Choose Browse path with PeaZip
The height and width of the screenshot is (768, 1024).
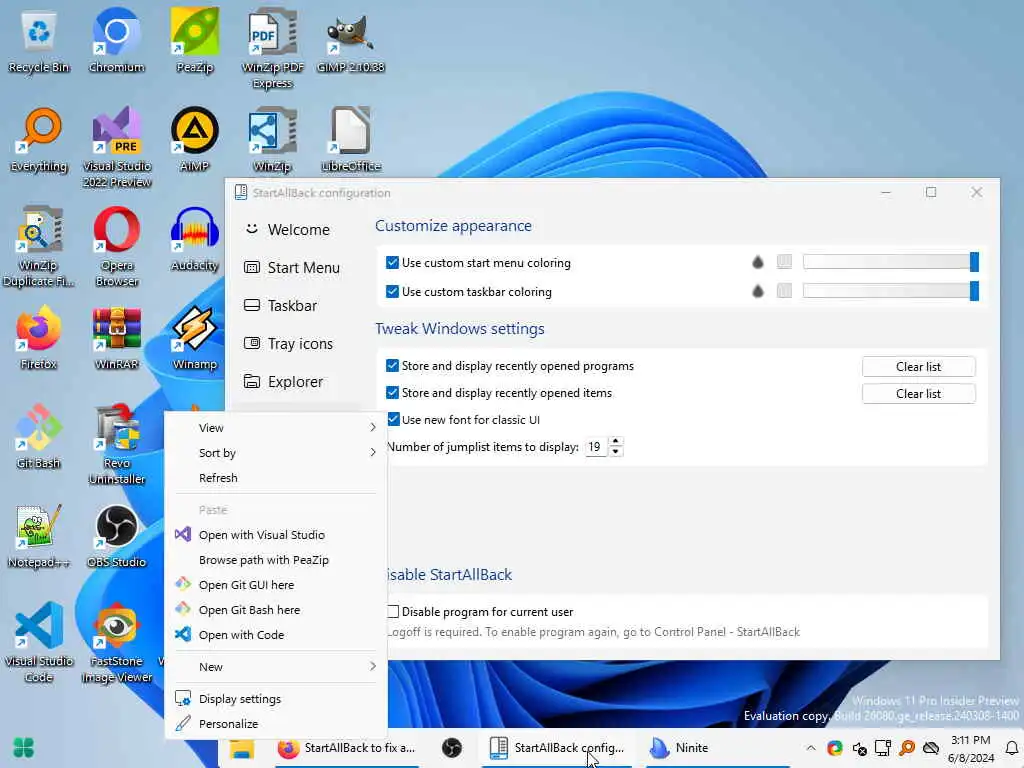[x=276, y=560]
